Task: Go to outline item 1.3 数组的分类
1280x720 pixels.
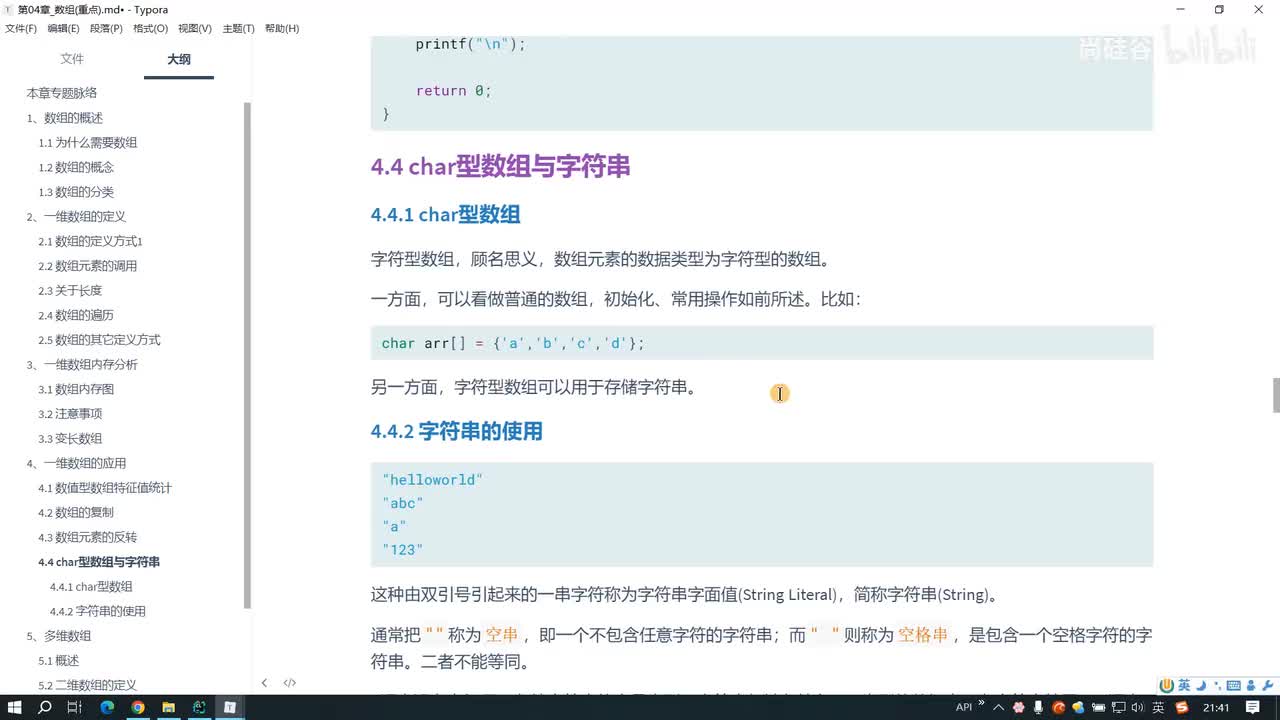Action: pyautogui.click(x=76, y=192)
